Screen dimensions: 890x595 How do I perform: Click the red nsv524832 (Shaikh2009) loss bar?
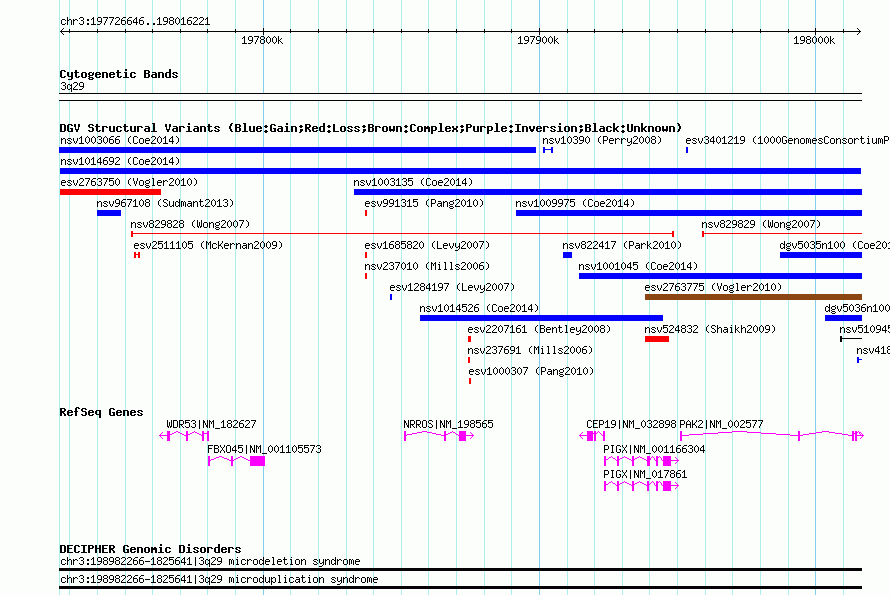tap(657, 339)
